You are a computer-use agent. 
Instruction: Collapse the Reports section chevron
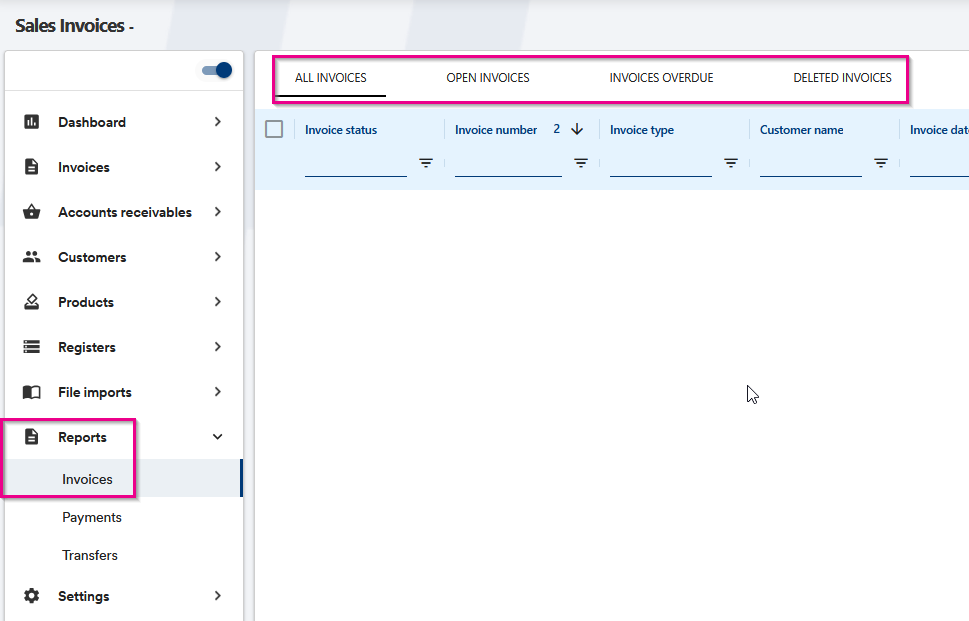tap(217, 437)
